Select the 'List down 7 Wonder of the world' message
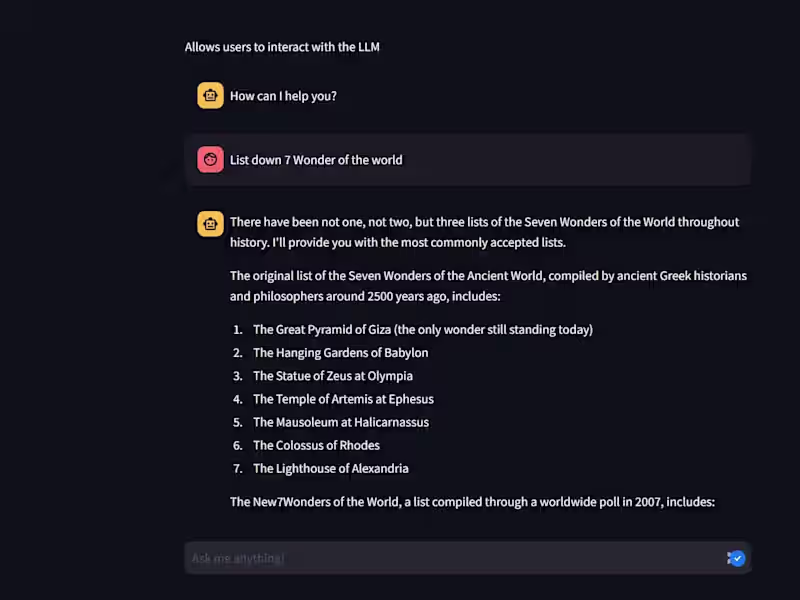 (x=316, y=160)
